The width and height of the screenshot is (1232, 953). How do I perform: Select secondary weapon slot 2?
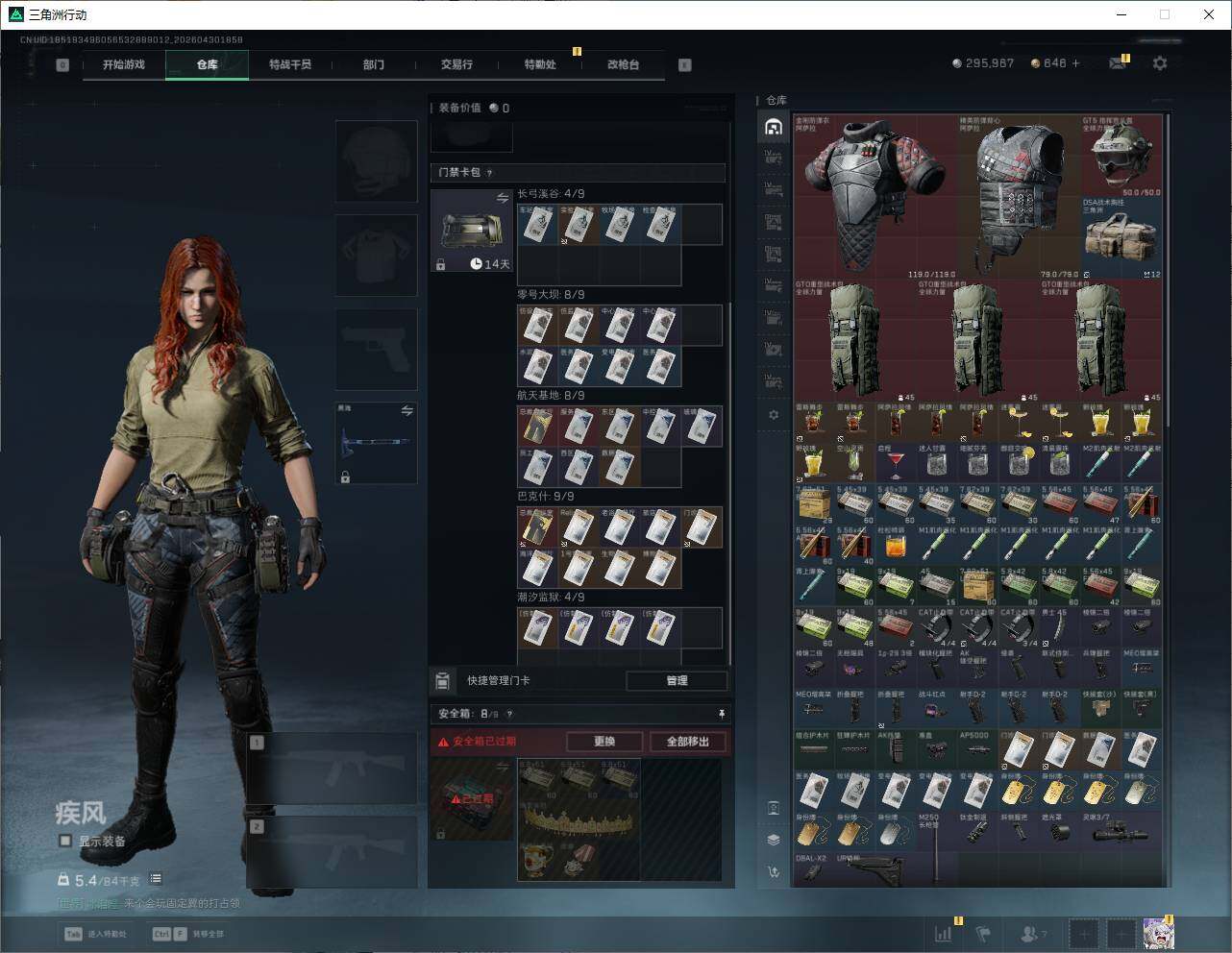333,851
